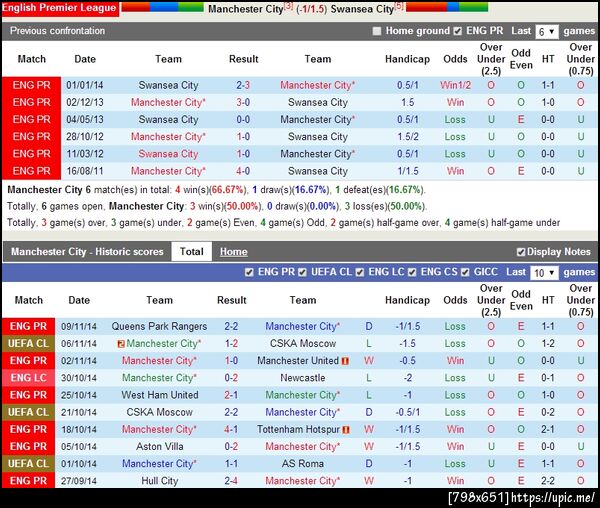
Task: Click the -0.5/1 handicap for CSKA Moscow
Action: click(x=408, y=412)
